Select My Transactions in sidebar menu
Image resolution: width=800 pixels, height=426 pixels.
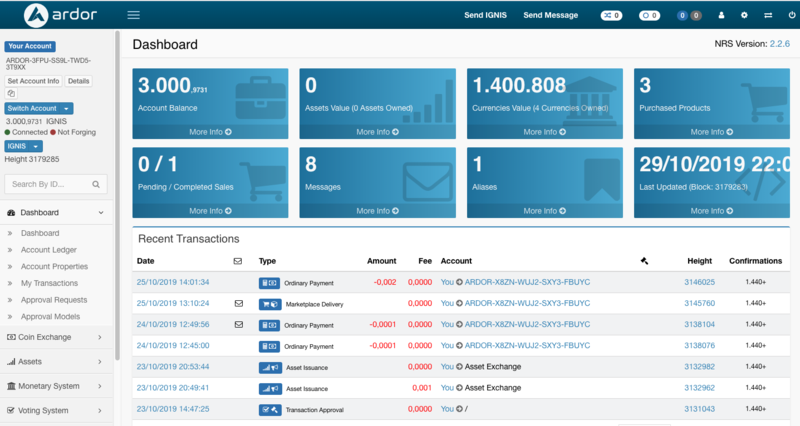click(x=48, y=283)
